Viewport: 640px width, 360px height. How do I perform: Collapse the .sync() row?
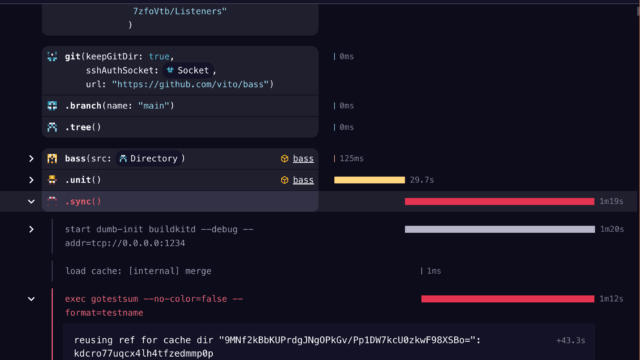coord(31,201)
